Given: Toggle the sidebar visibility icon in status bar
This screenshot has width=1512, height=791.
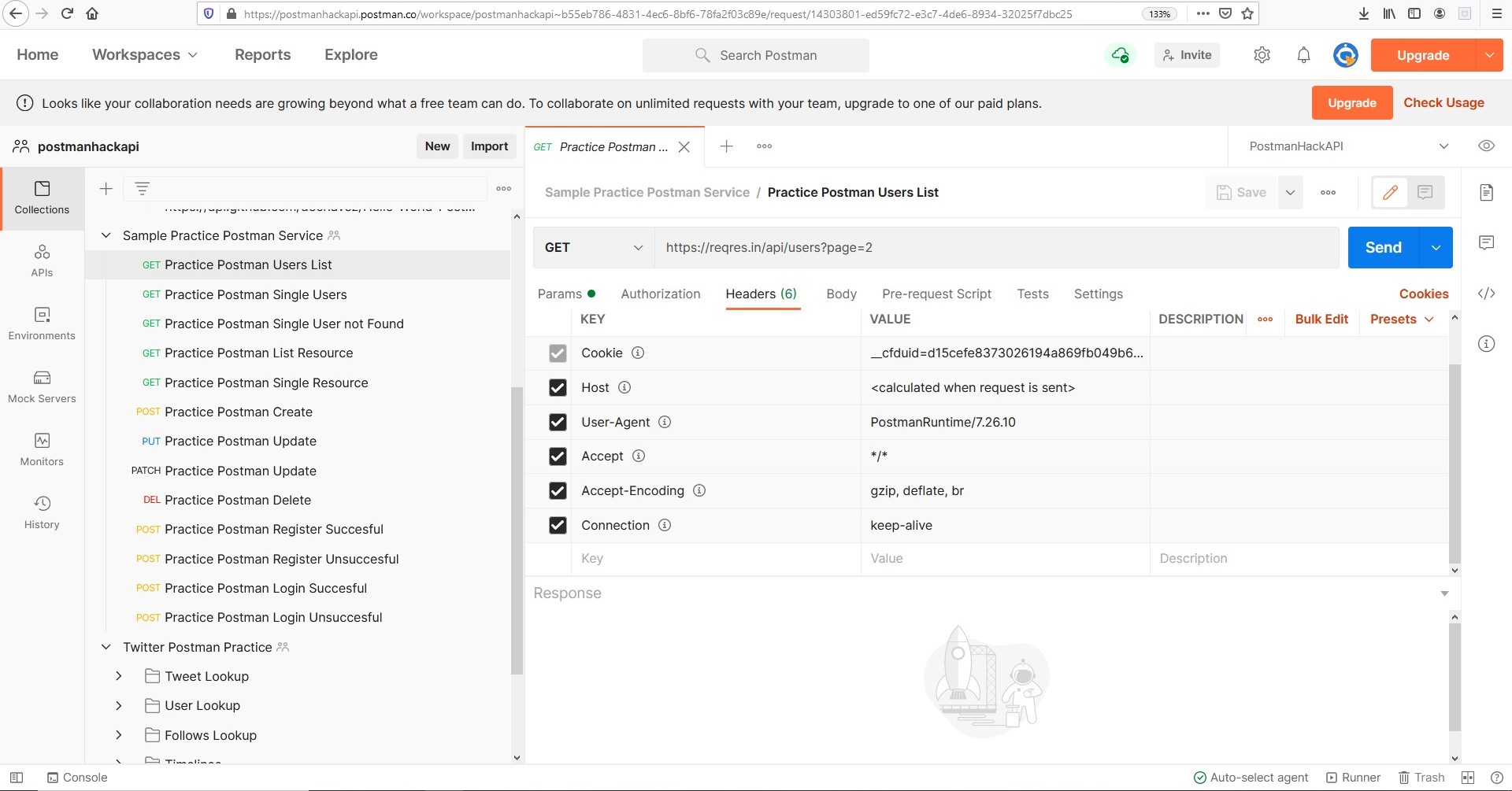Looking at the screenshot, I should point(17,778).
